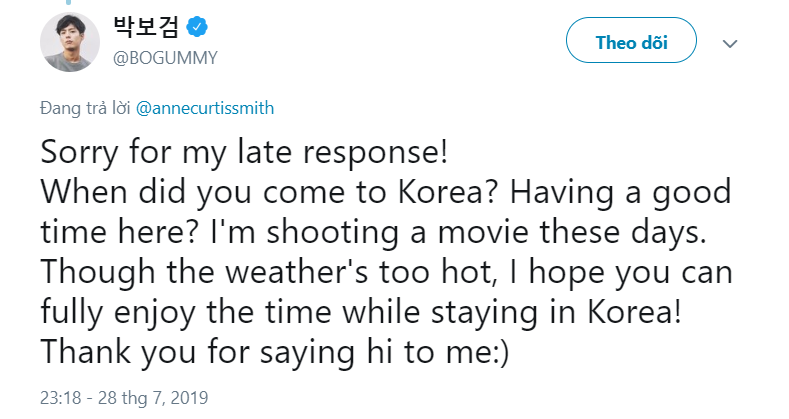Image resolution: width=789 pixels, height=419 pixels.
Task: Click the "Đang trả lời" label
Action: [85, 107]
